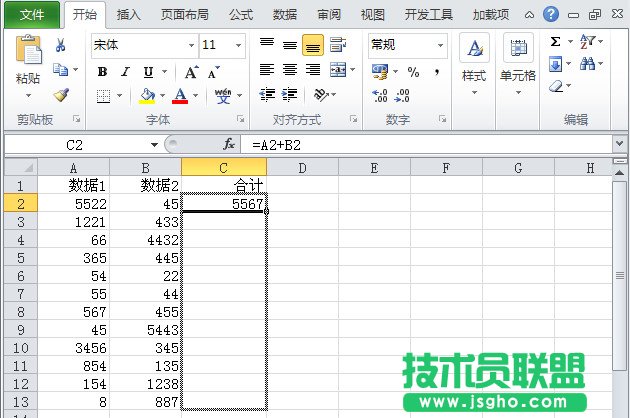Click the fx insert function button
The width and height of the screenshot is (630, 418).
point(229,144)
